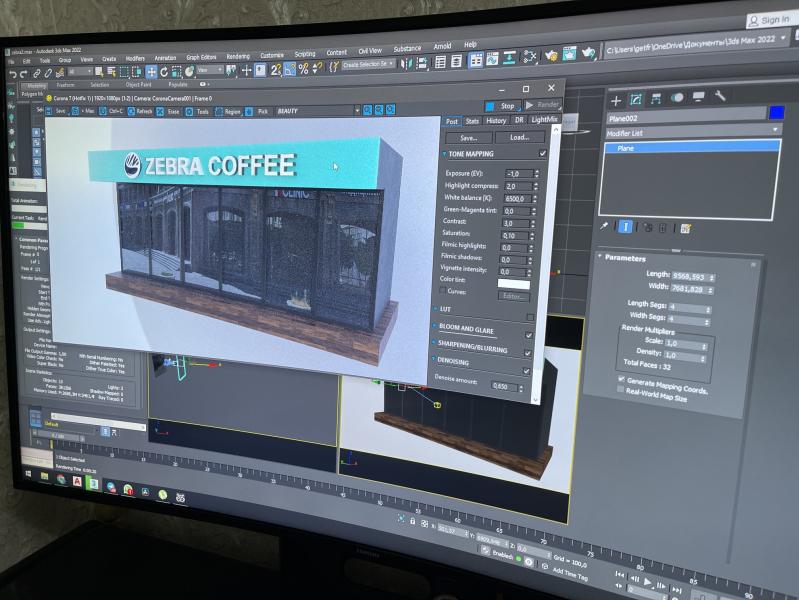Toggle the Percent Snap icon

click(304, 68)
